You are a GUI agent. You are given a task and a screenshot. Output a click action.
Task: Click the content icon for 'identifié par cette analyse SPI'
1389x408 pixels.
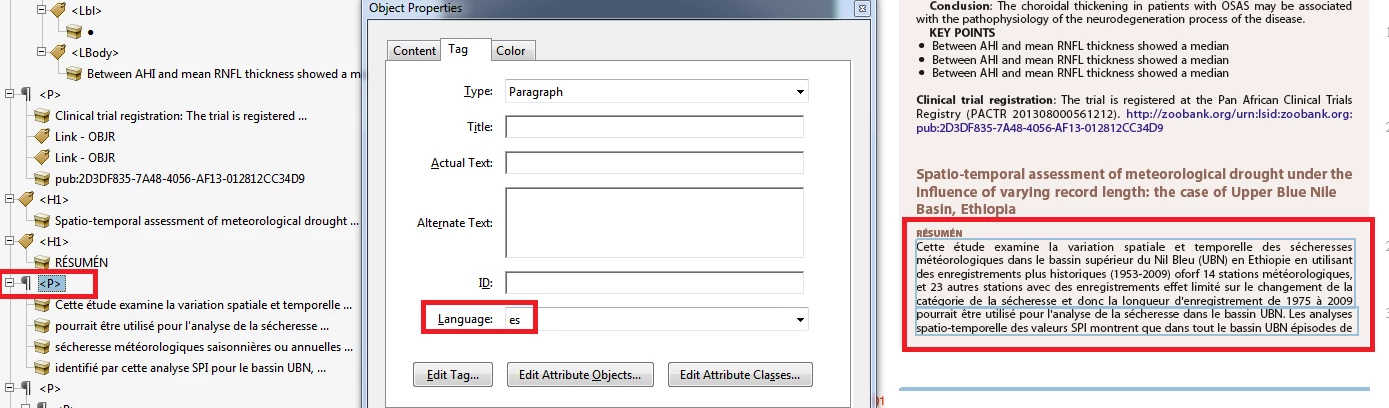coord(41,368)
